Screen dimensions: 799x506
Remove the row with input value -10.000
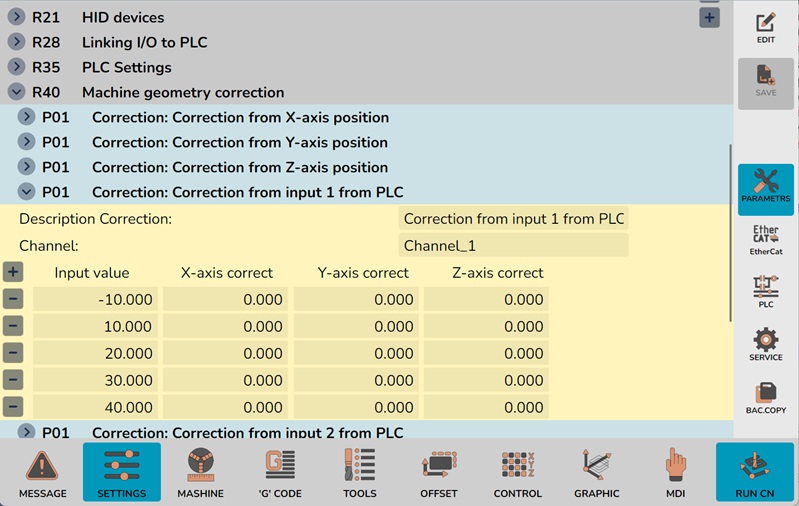pos(12,299)
